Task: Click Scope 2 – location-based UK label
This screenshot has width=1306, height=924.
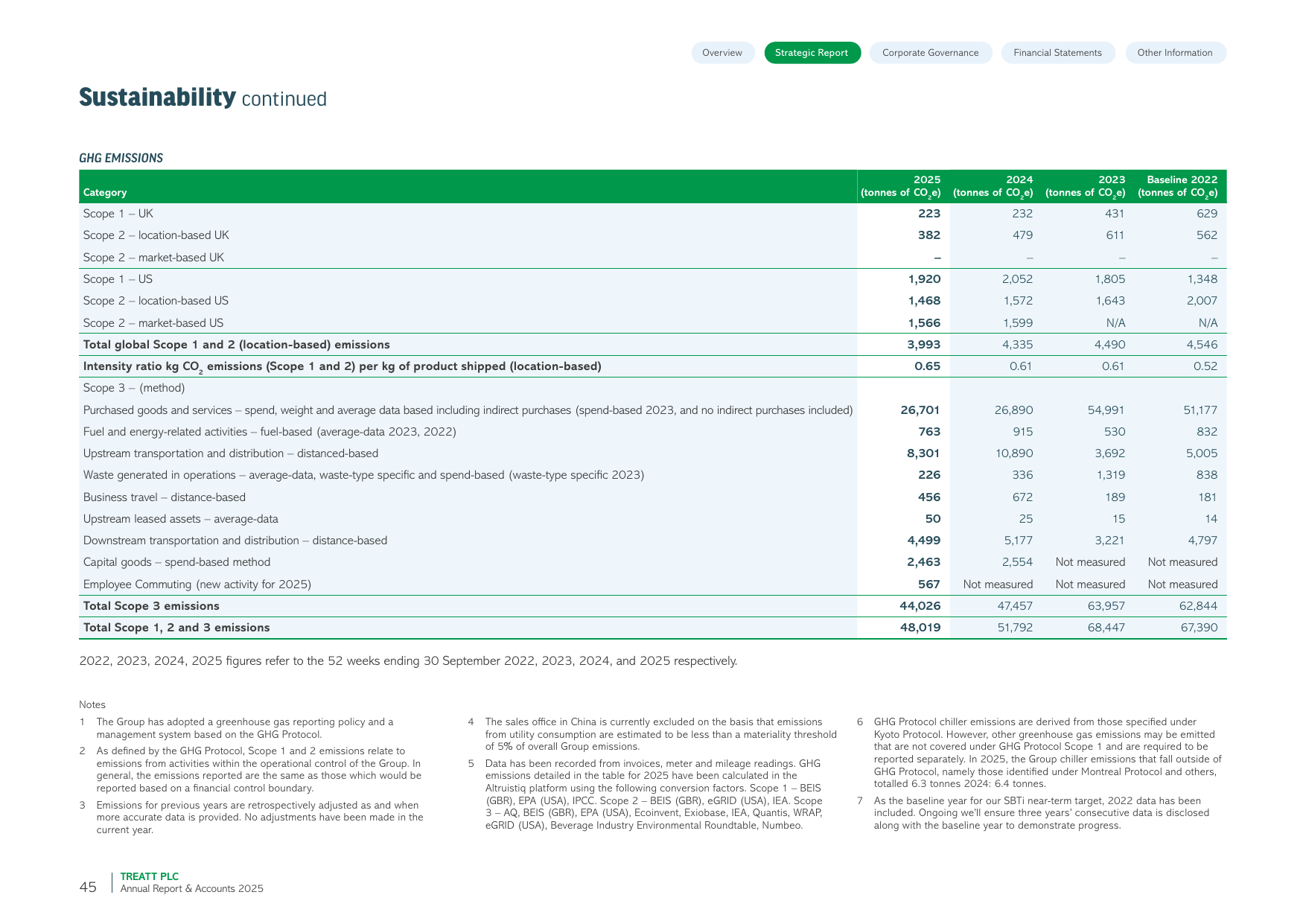Action: click(156, 235)
